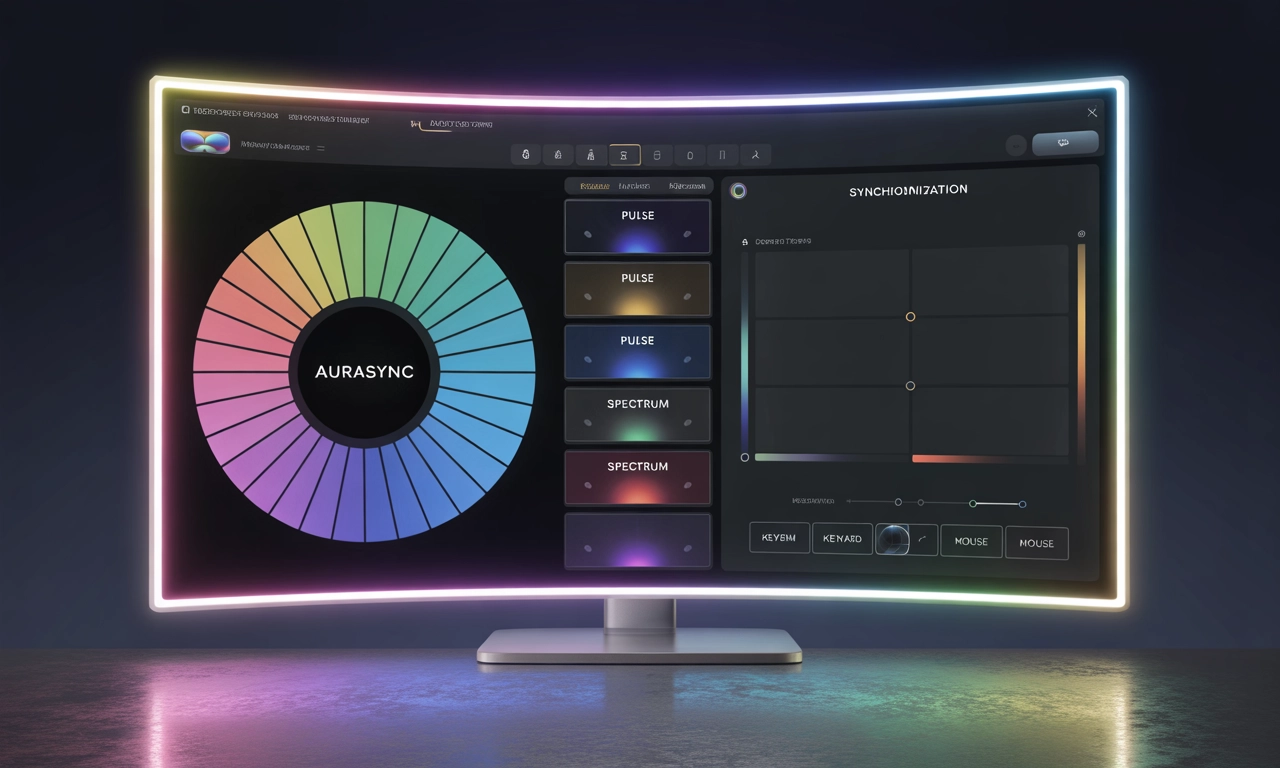Click the green handle on the horizontal slider
1280x768 pixels.
coord(973,503)
